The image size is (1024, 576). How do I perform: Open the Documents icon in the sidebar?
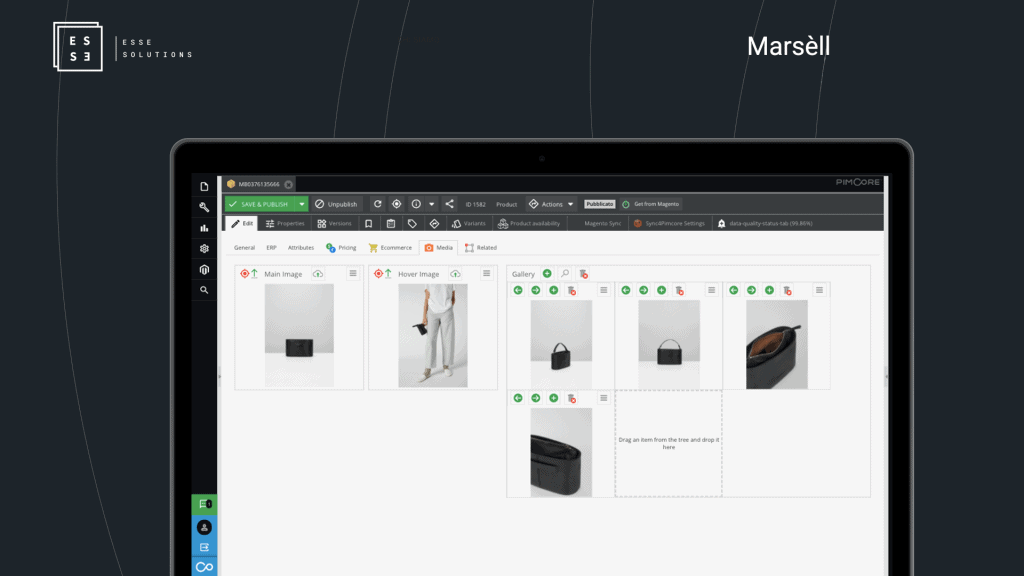[204, 186]
